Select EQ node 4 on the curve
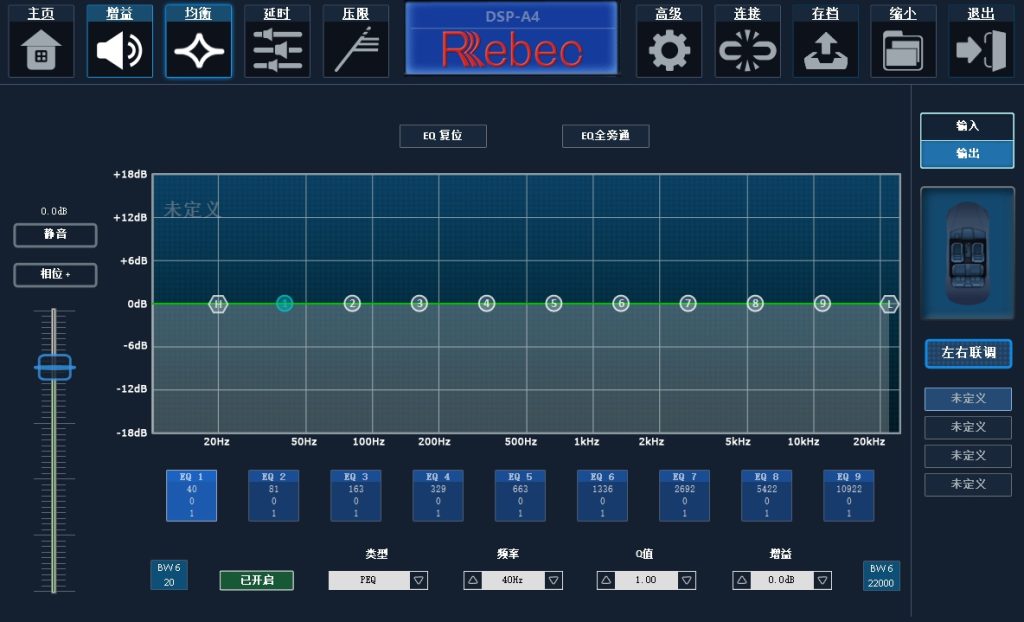Screen dimensions: 1024x622 tap(487, 303)
